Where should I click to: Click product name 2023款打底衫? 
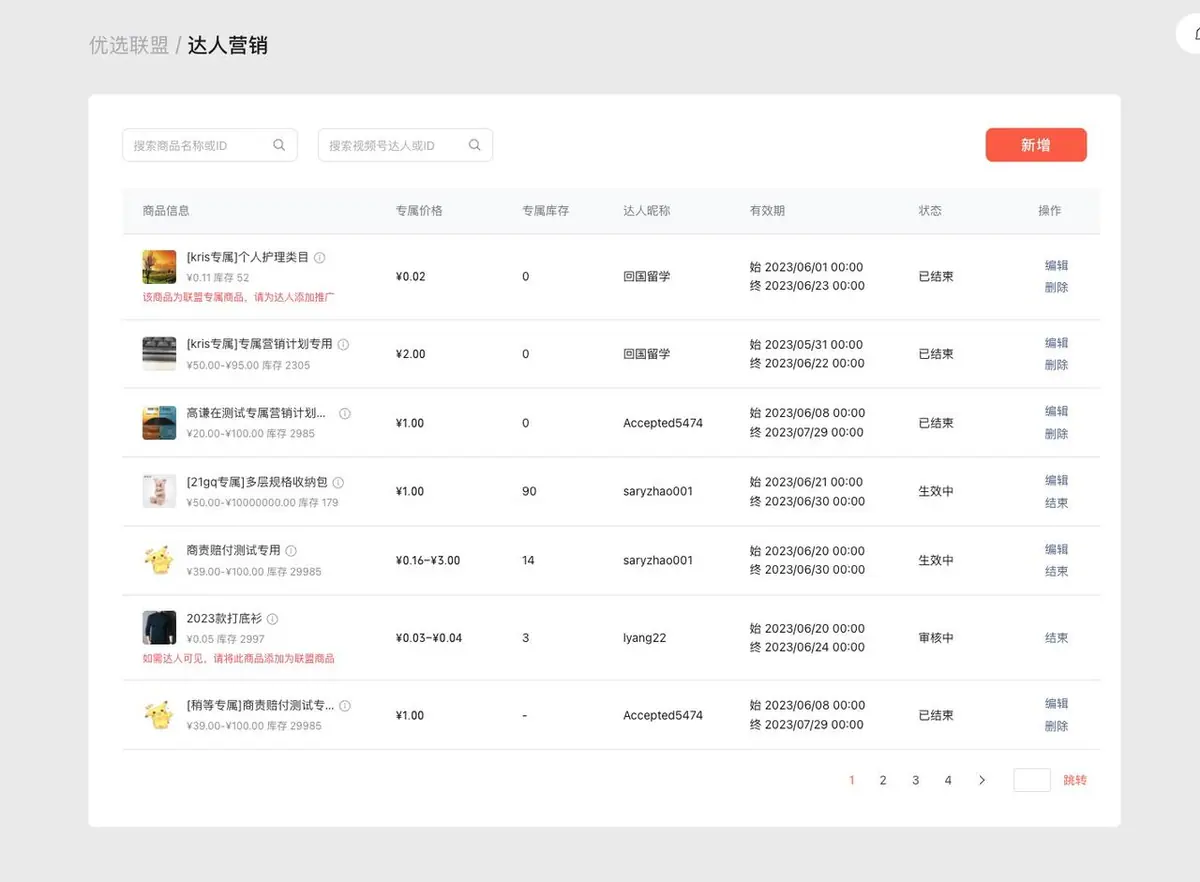pos(224,619)
